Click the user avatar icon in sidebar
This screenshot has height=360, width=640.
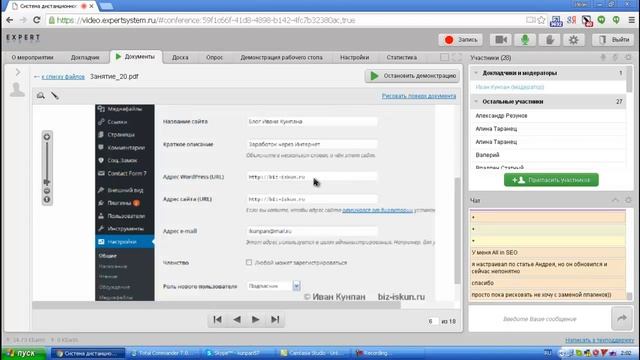coord(17,89)
